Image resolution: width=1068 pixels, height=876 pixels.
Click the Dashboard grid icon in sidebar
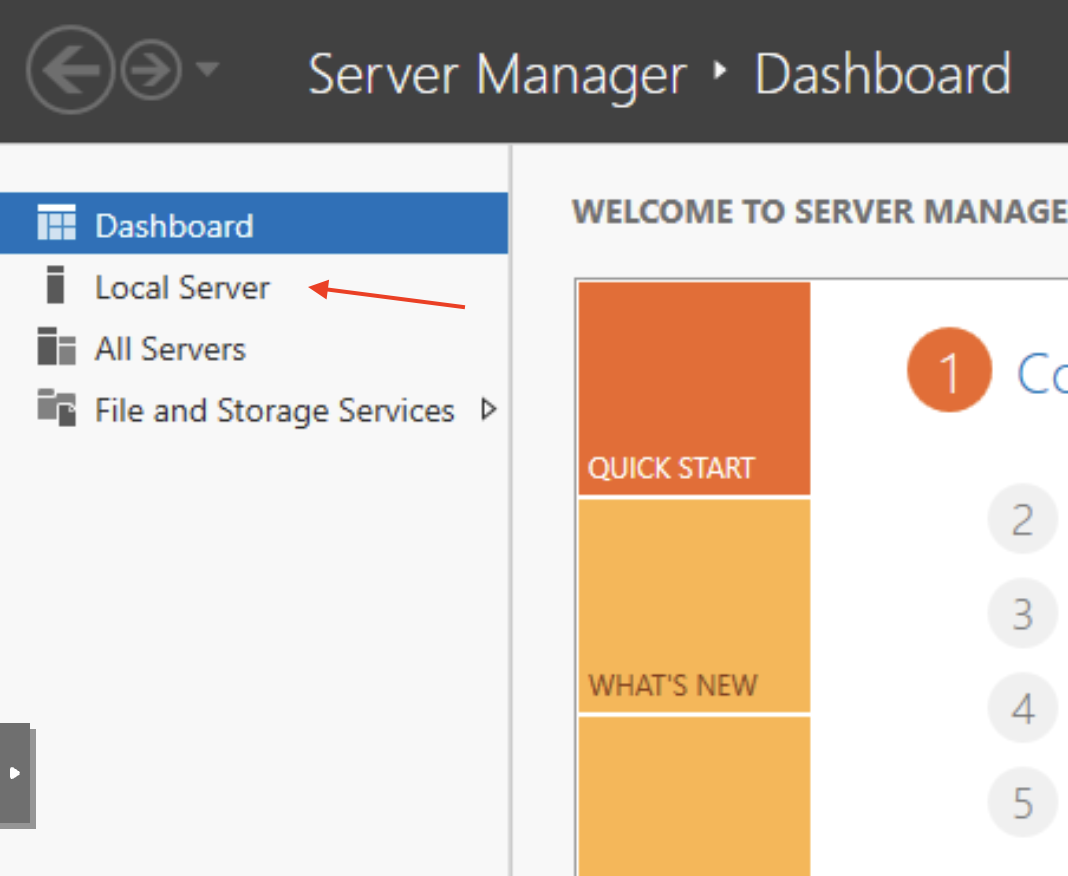56,223
